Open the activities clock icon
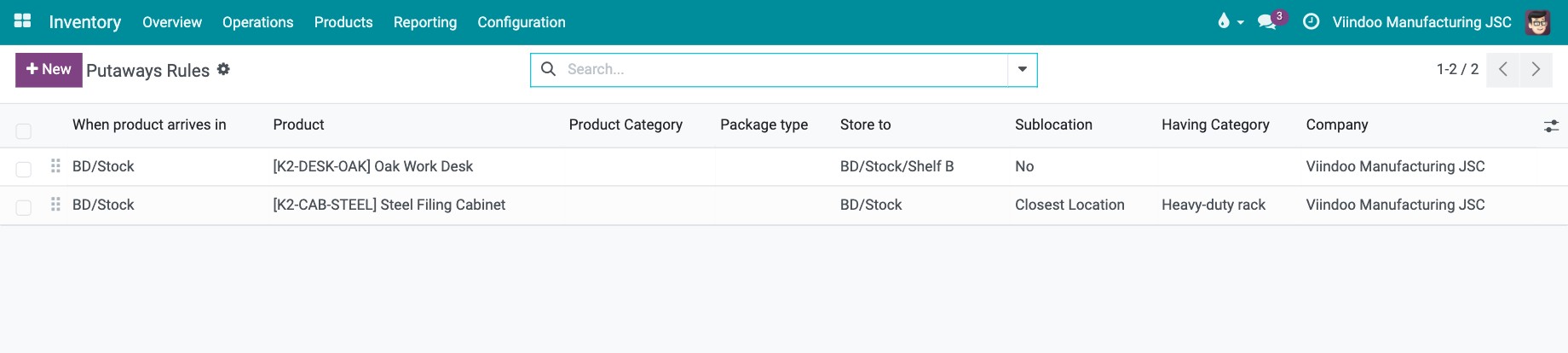Screen dimensions: 1568x353 [1311, 21]
